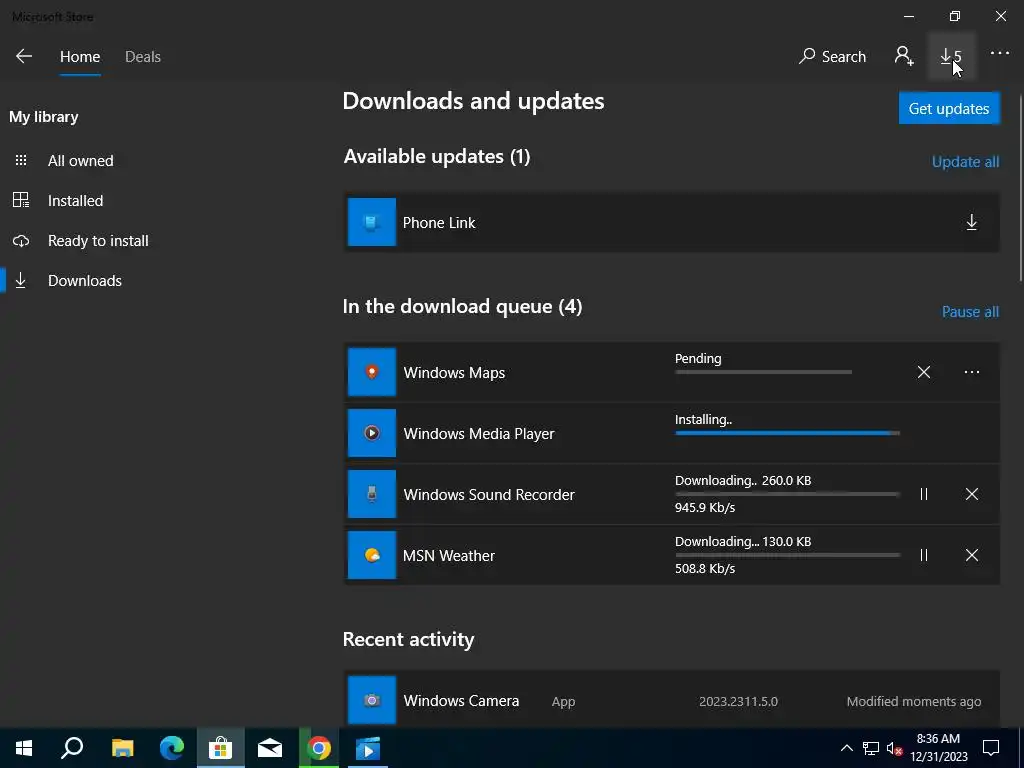This screenshot has height=768, width=1024.
Task: Open the notification center icon
Action: (x=991, y=748)
